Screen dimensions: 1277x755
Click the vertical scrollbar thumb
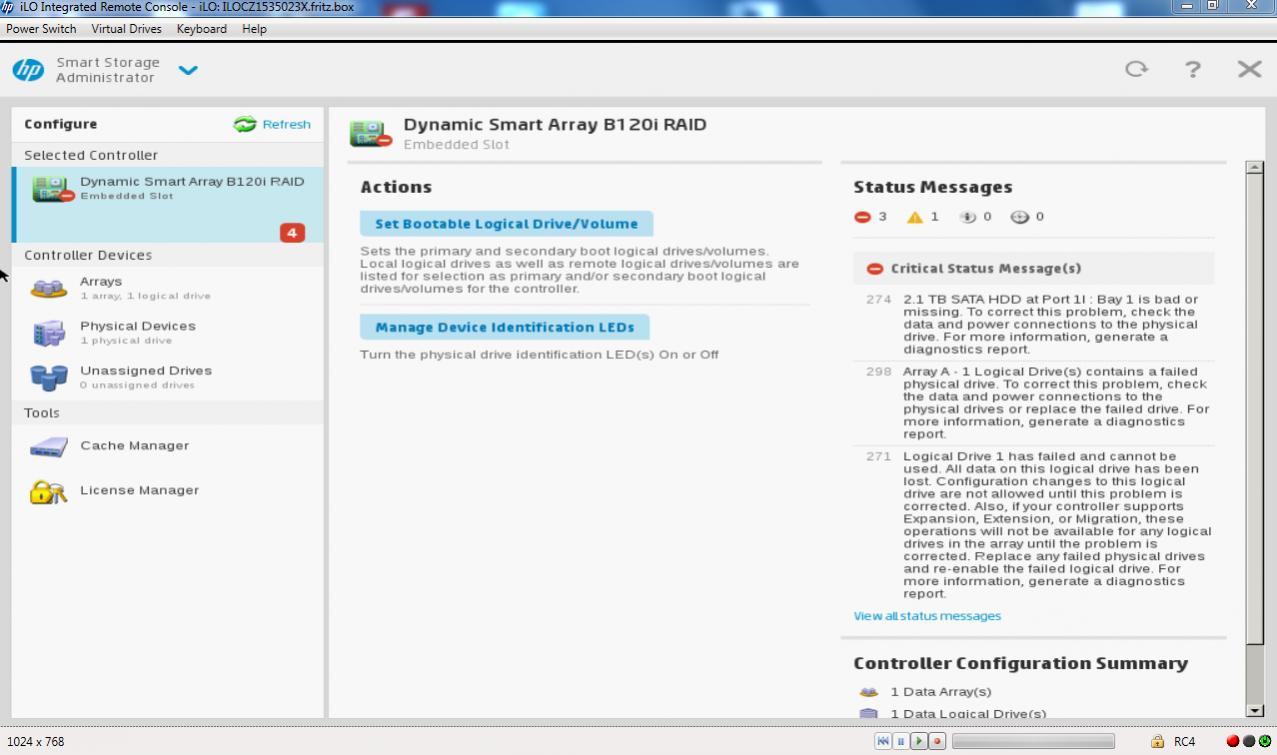(1255, 410)
